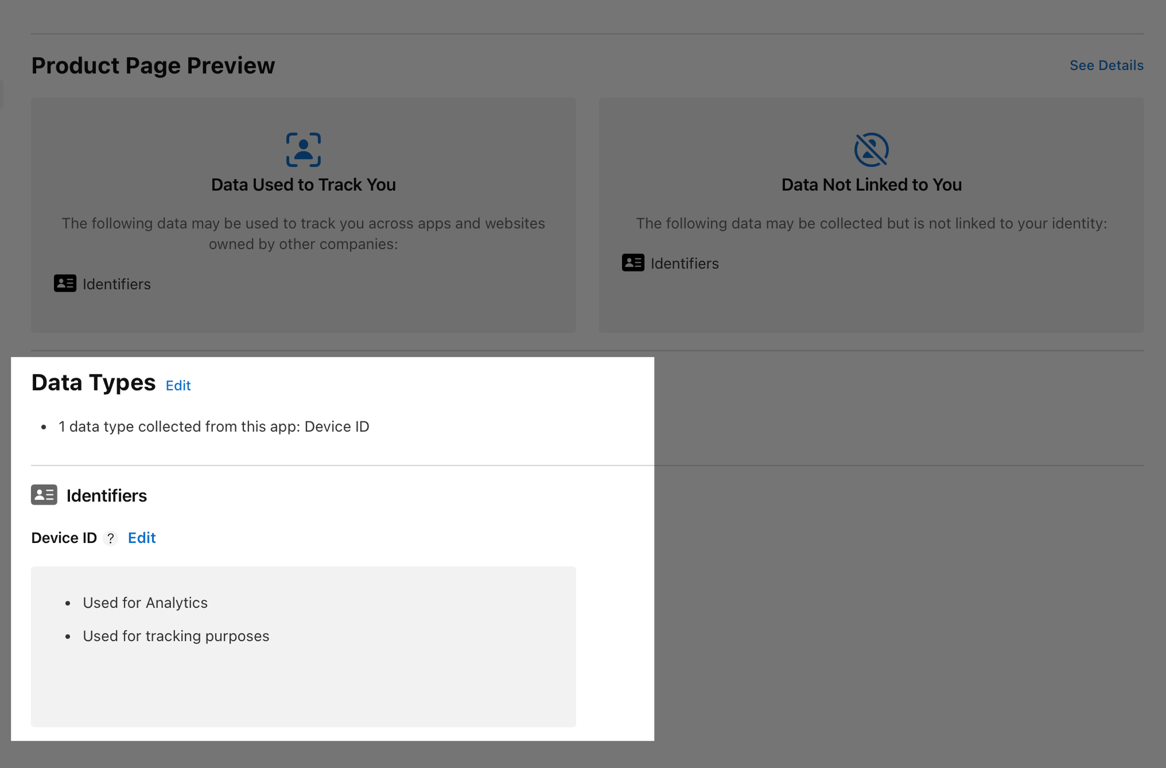Click Edit next to Data Types
Viewport: 1166px width, 768px height.
click(x=178, y=385)
